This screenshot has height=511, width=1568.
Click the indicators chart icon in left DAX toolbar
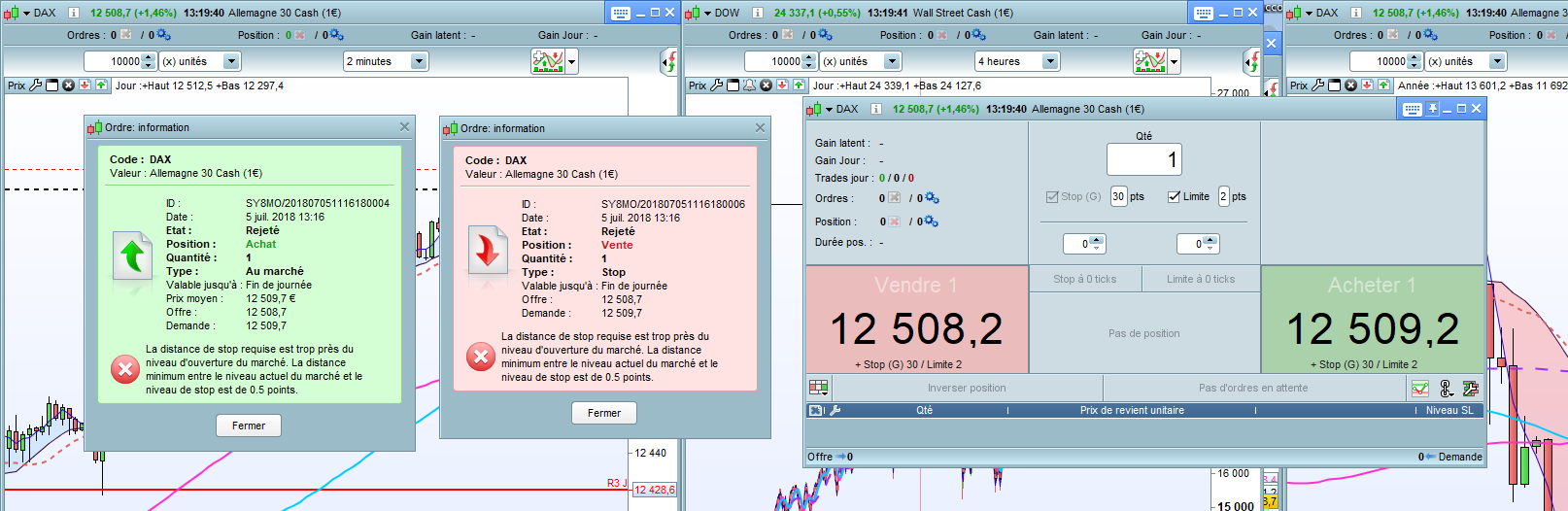pyautogui.click(x=548, y=61)
